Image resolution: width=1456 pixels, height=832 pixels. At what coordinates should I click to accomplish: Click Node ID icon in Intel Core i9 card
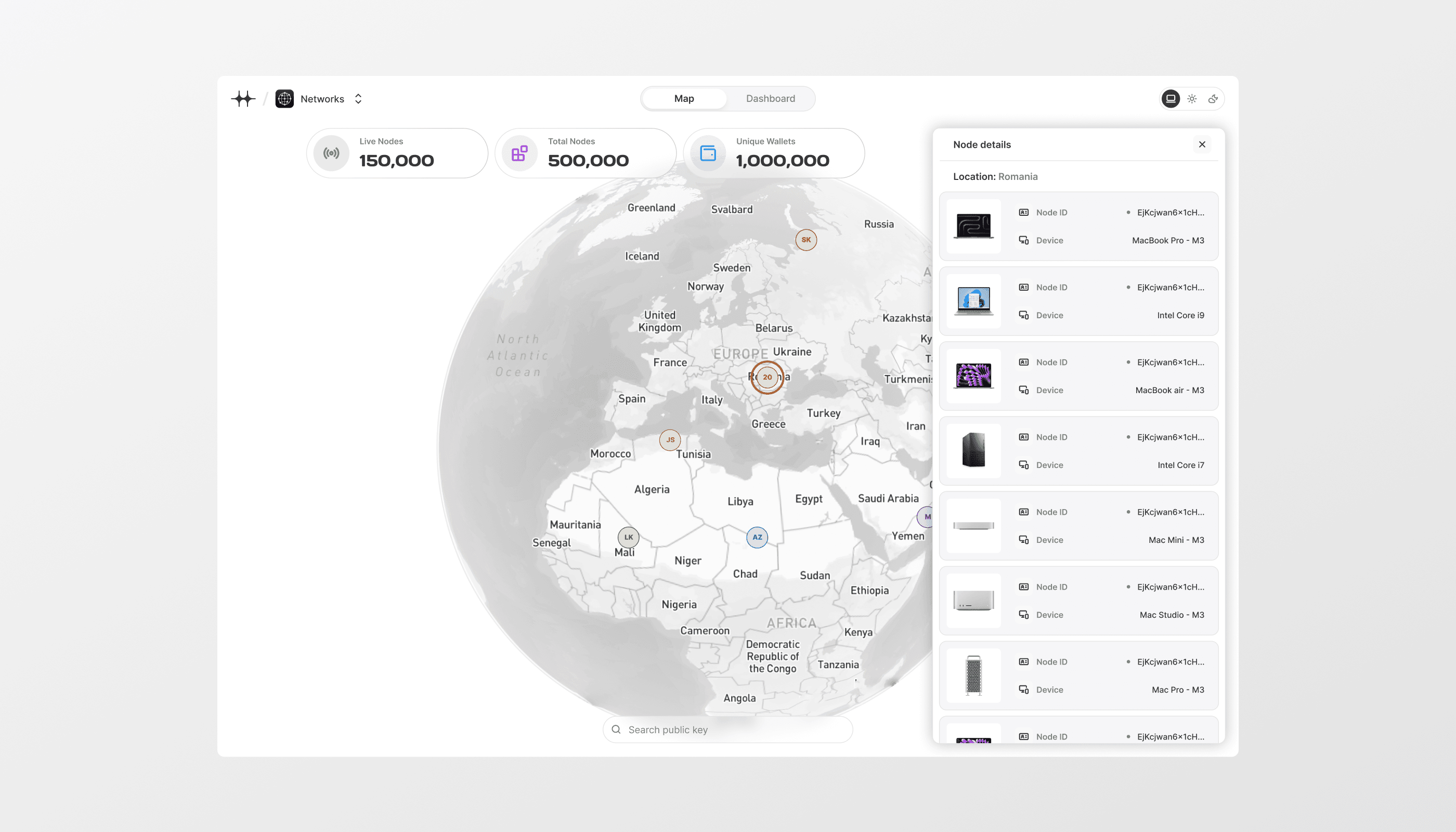tap(1024, 288)
